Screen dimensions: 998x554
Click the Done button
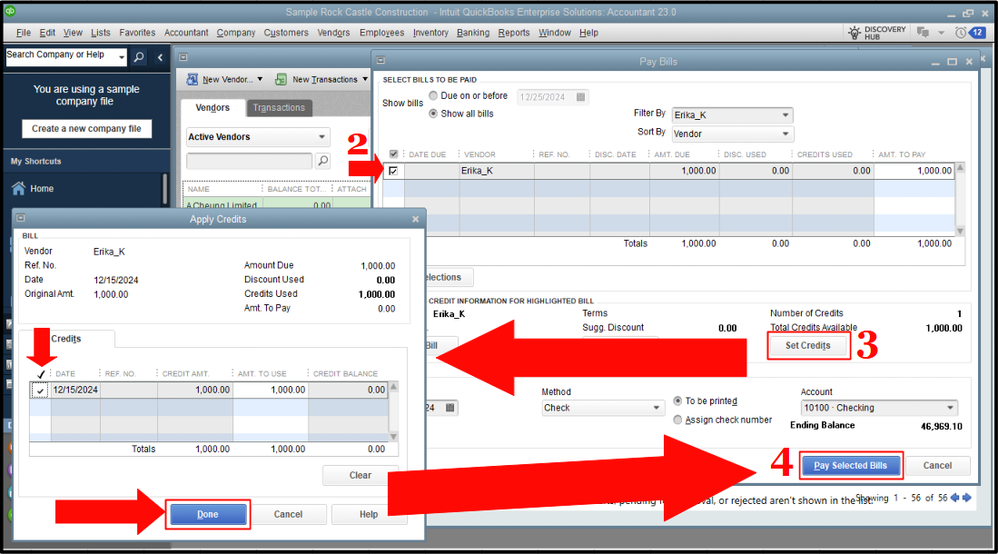[207, 515]
